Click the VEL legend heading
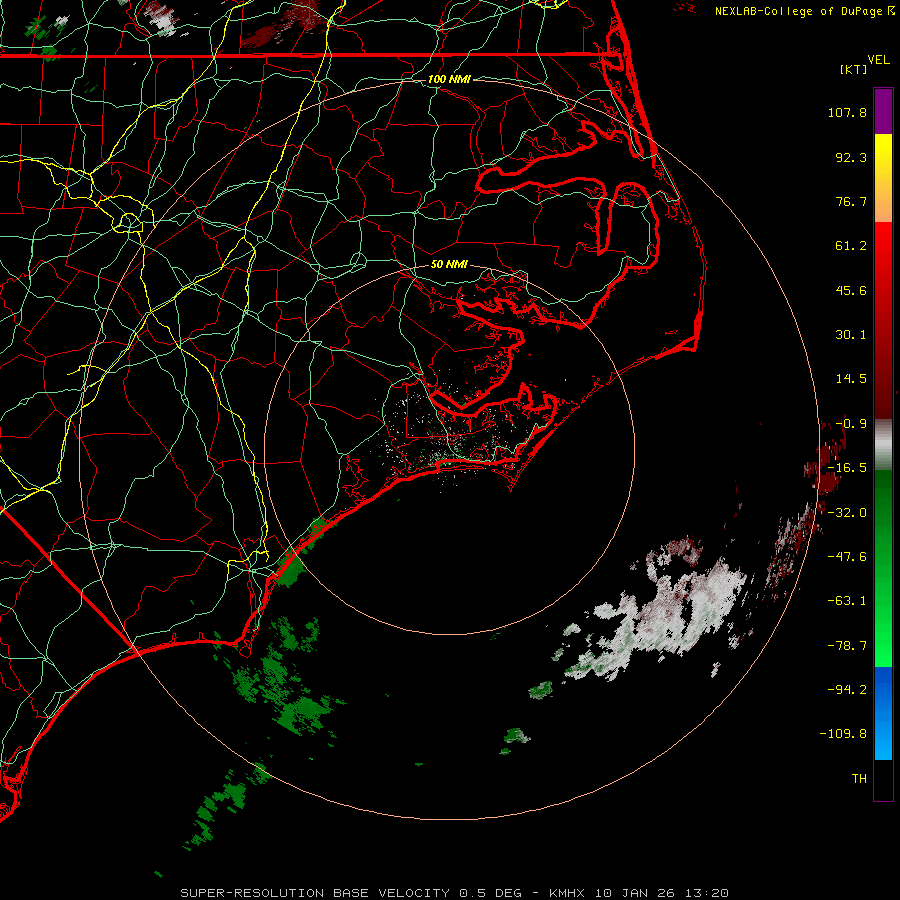900x900 pixels. pyautogui.click(x=878, y=60)
